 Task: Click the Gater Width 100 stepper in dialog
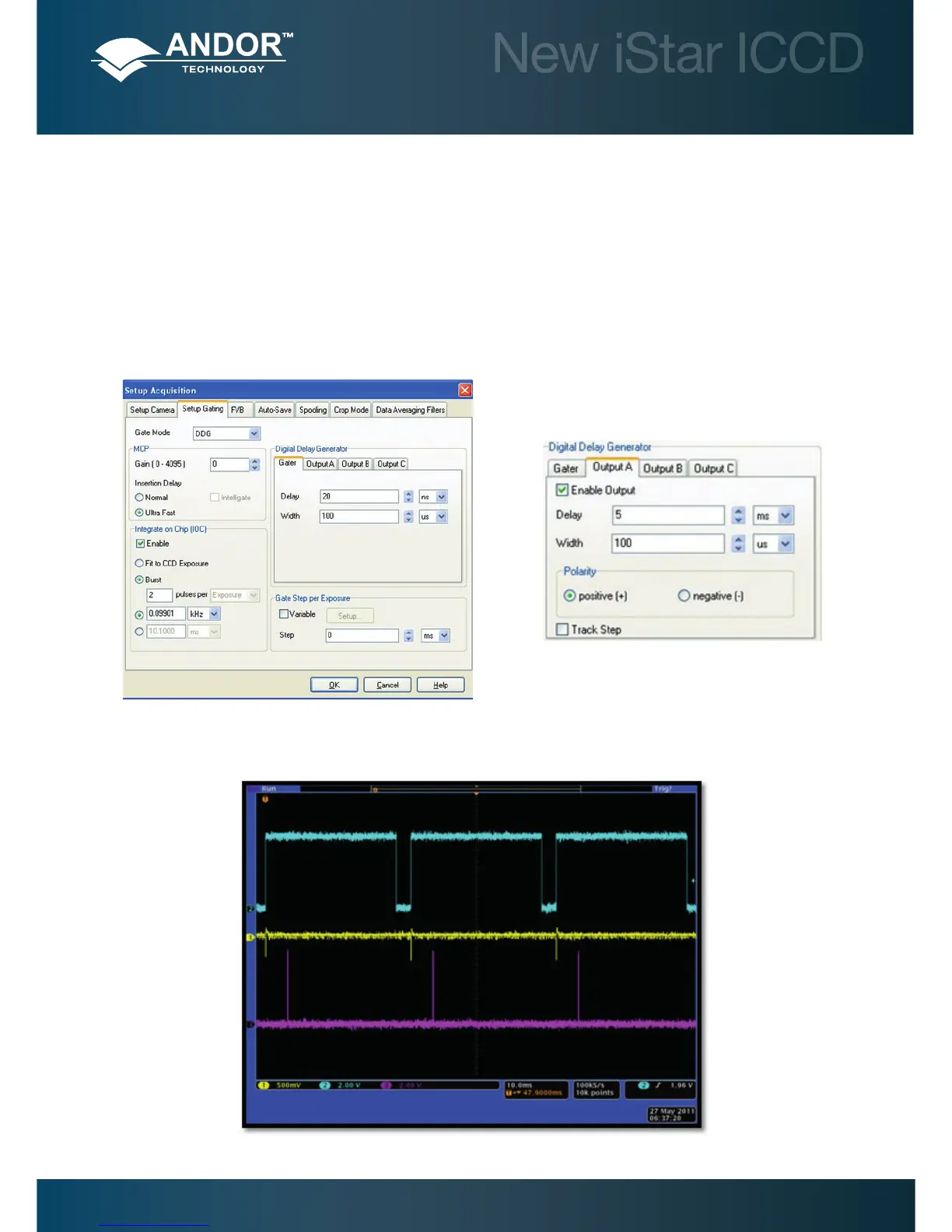coord(408,516)
